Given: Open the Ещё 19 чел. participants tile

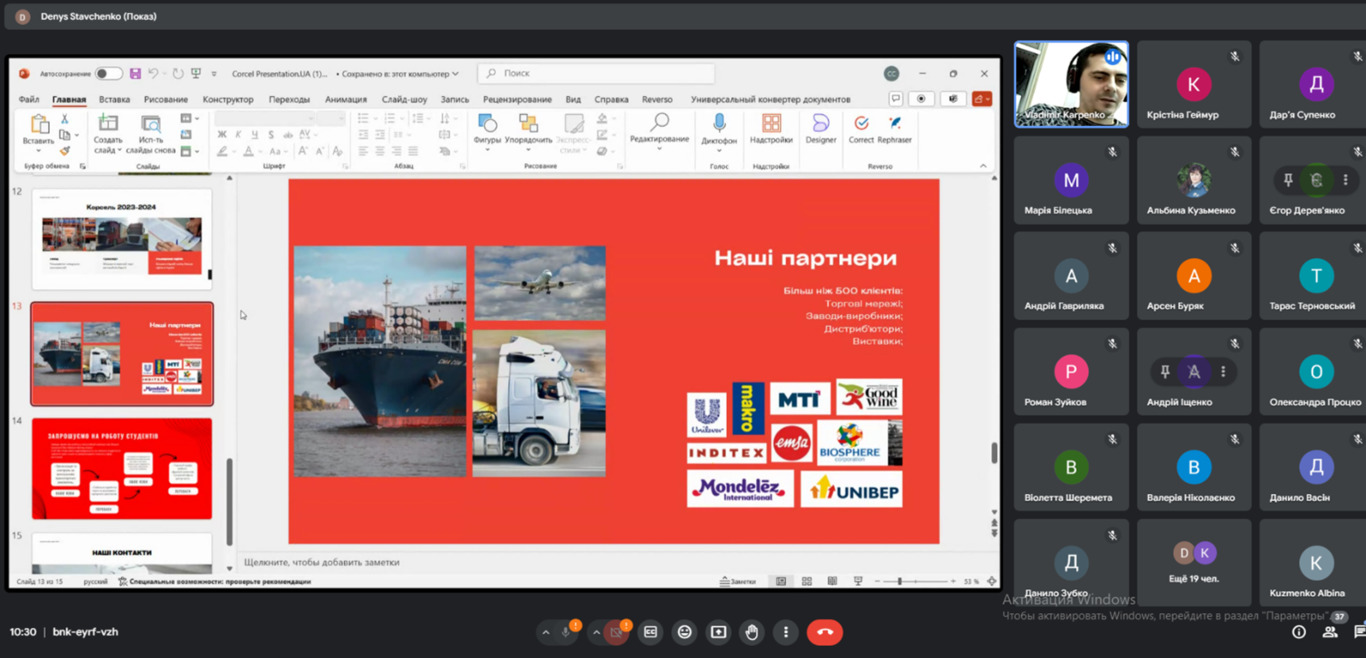Looking at the screenshot, I should click(1194, 561).
